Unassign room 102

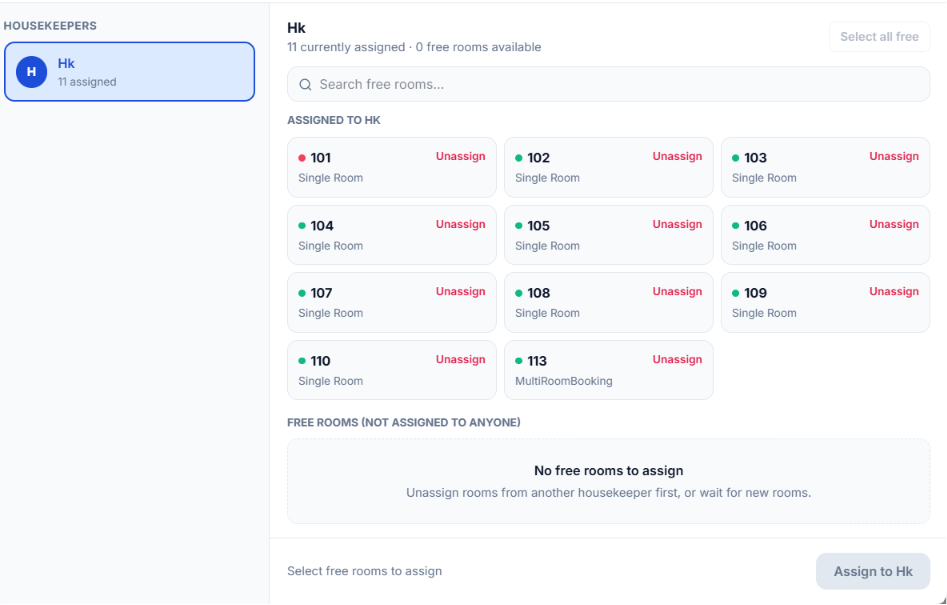point(677,156)
